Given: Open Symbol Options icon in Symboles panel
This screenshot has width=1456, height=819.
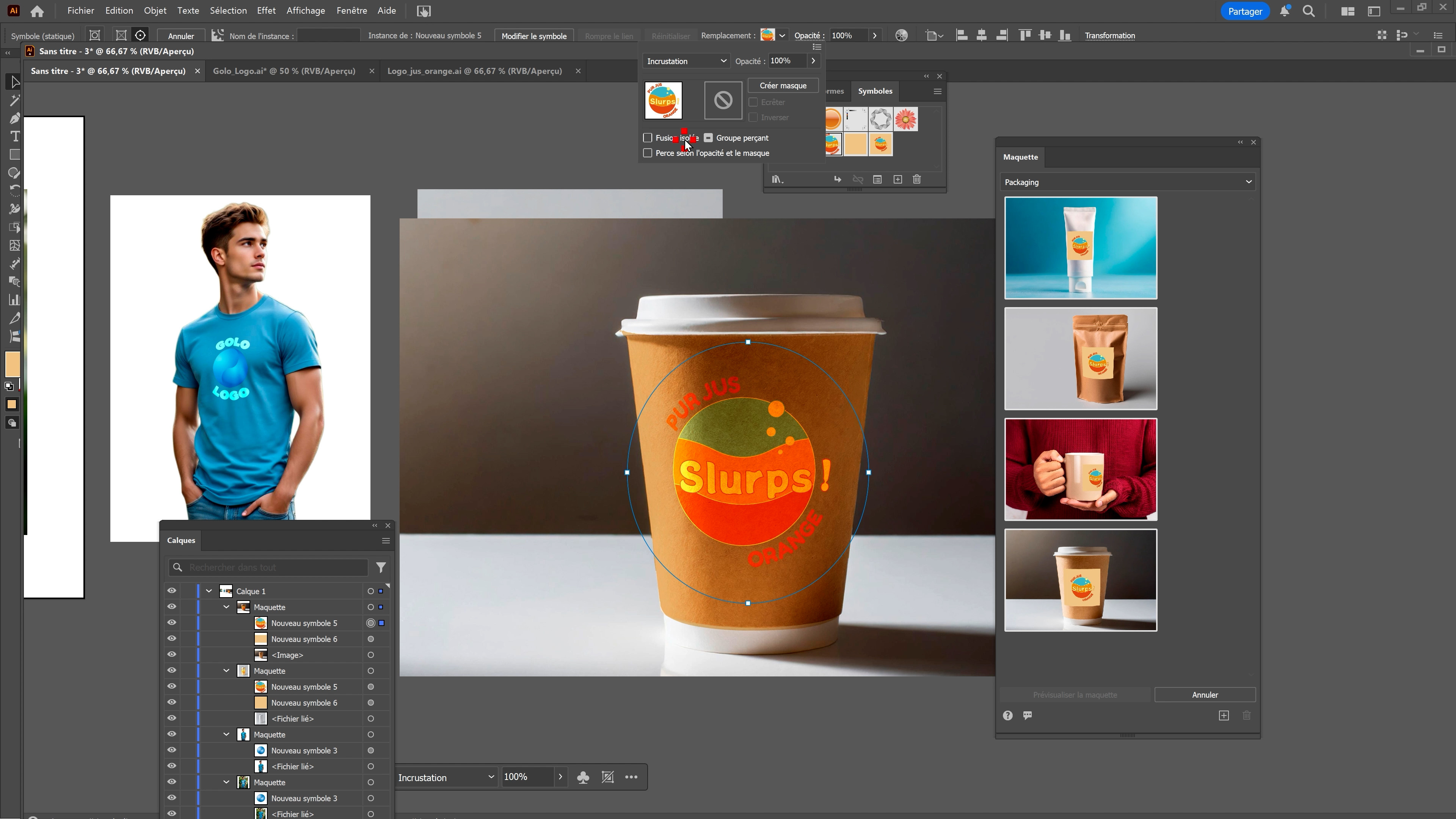Looking at the screenshot, I should tap(877, 179).
